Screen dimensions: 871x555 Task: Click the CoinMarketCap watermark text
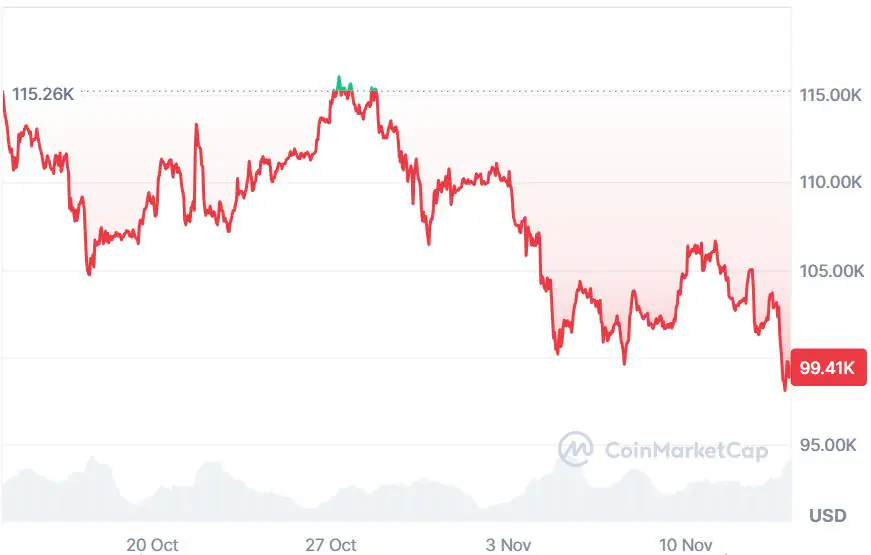(686, 450)
